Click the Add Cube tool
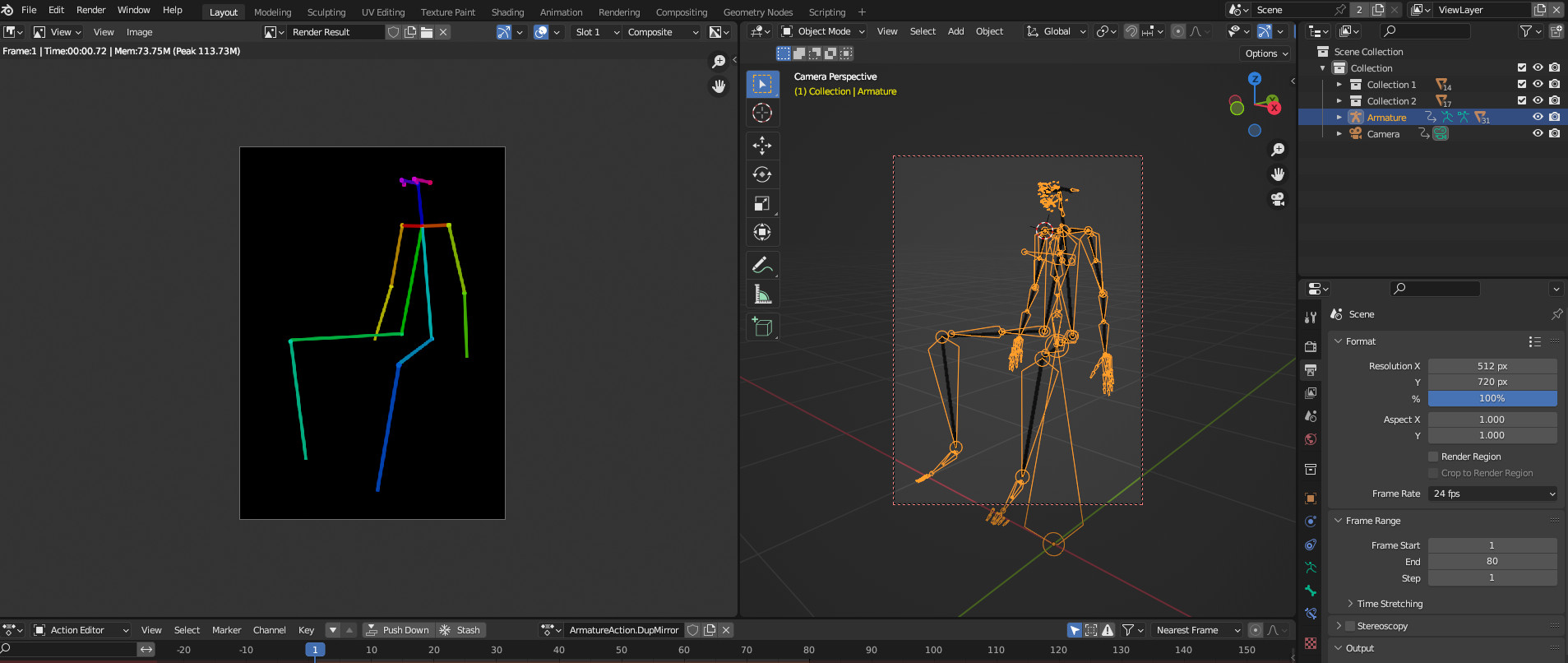 [762, 327]
